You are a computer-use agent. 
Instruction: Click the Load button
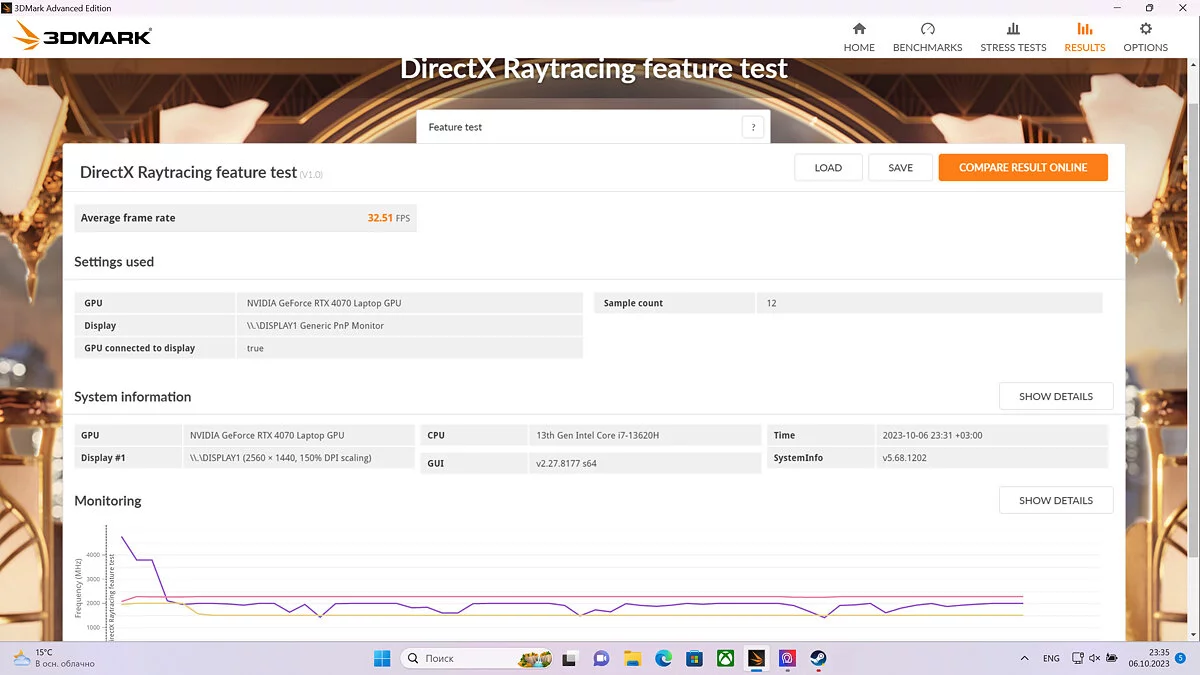point(828,168)
